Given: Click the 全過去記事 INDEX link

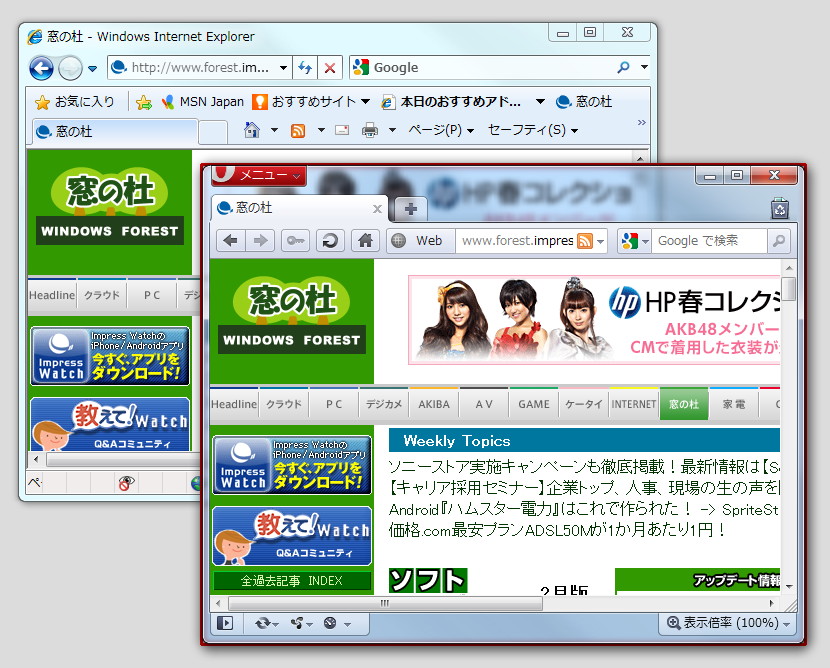Looking at the screenshot, I should click(293, 580).
